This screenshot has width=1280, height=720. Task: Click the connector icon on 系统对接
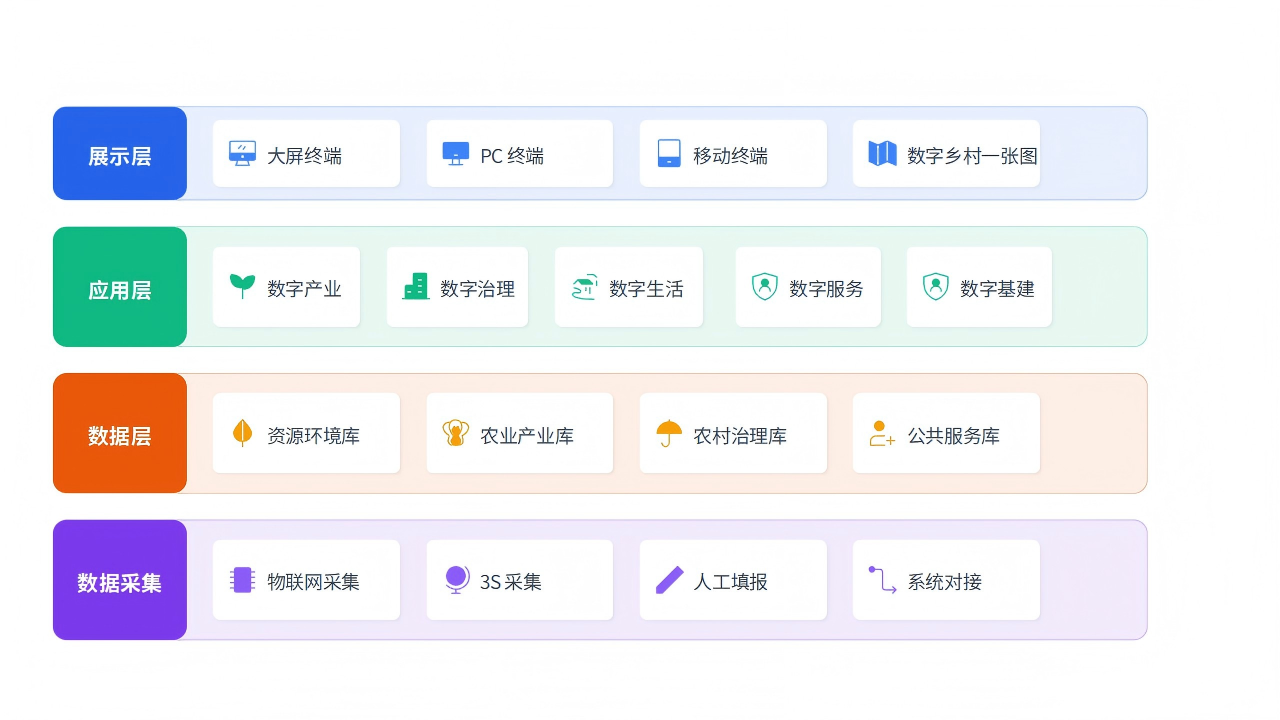tap(881, 580)
